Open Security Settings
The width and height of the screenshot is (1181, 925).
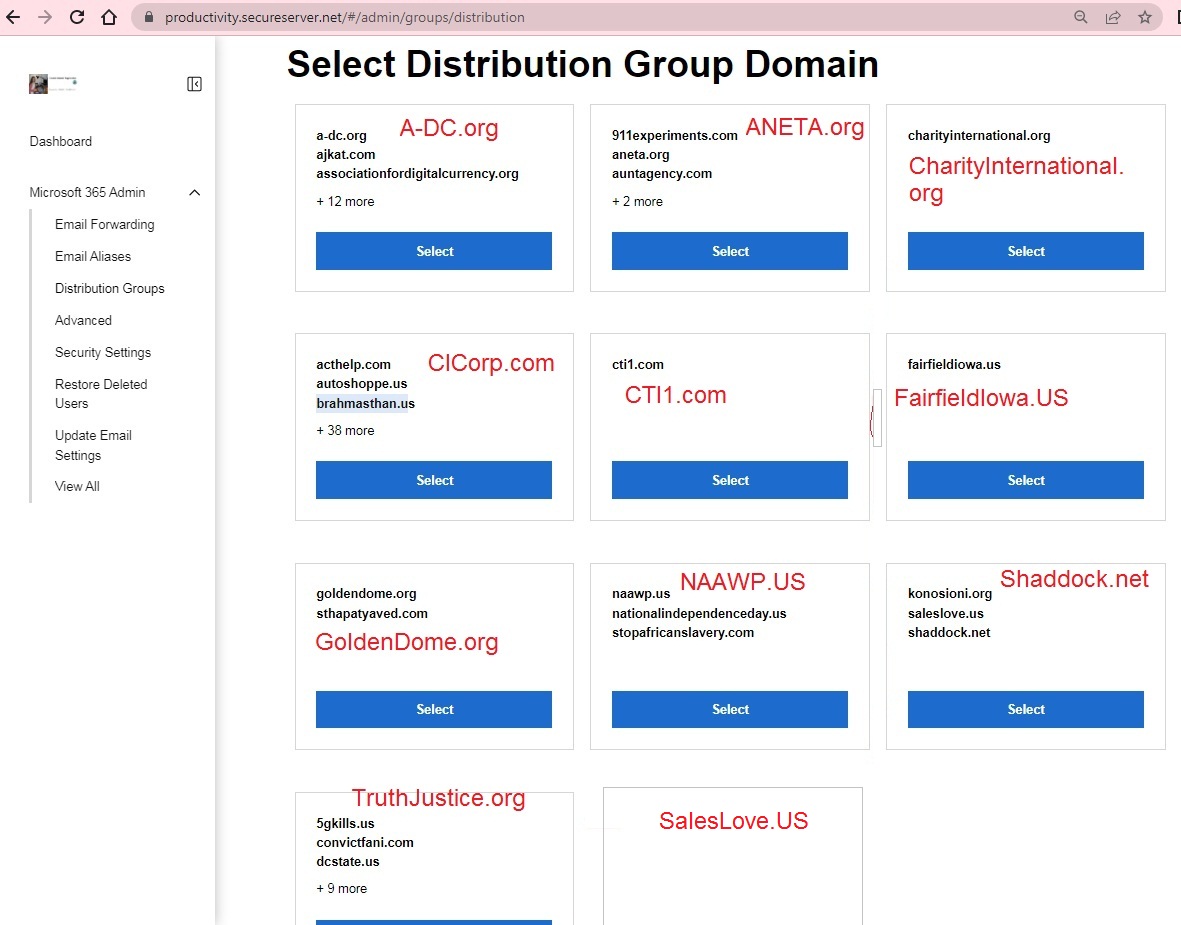point(103,353)
